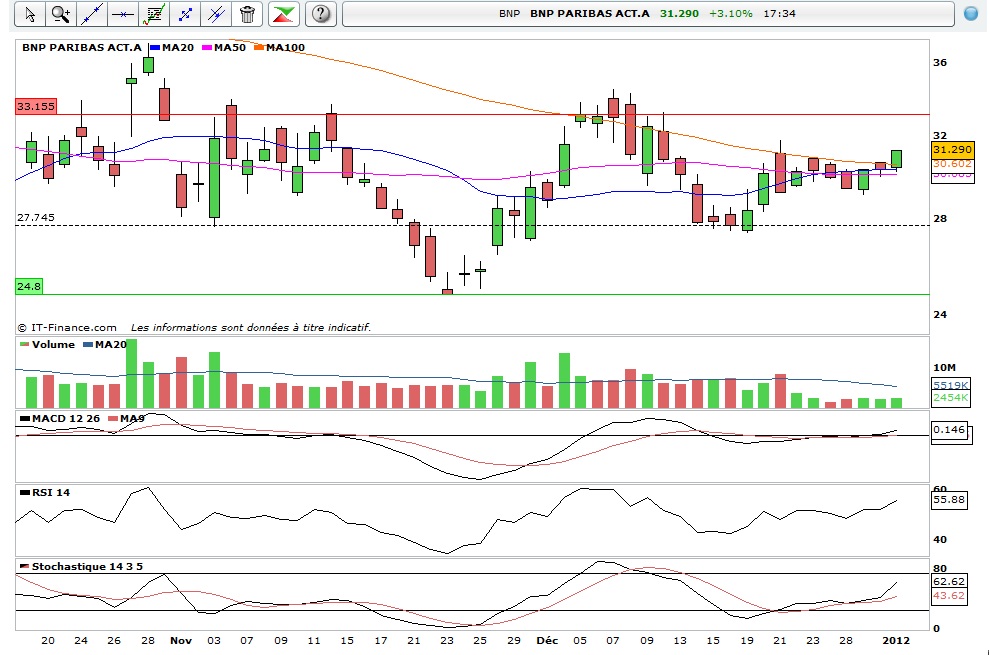Click the Stochastique 14 3 5 legend label
The width and height of the screenshot is (989, 655).
pos(87,567)
